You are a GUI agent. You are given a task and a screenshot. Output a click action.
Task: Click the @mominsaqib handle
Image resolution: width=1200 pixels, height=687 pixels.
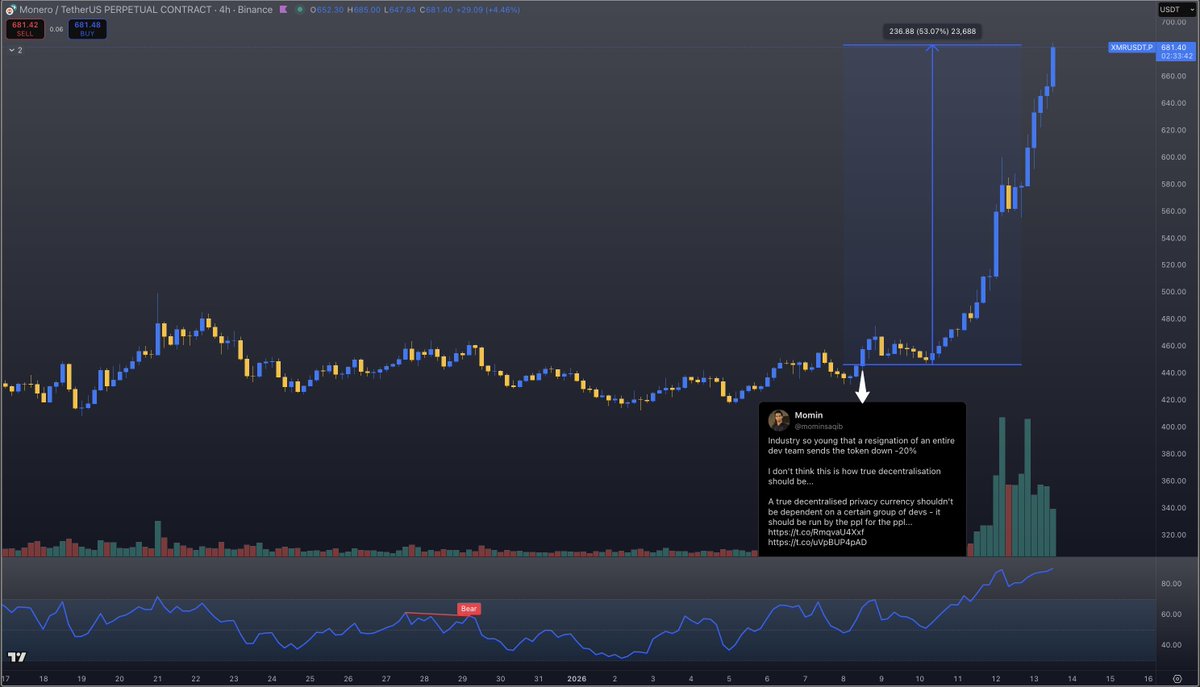point(819,426)
